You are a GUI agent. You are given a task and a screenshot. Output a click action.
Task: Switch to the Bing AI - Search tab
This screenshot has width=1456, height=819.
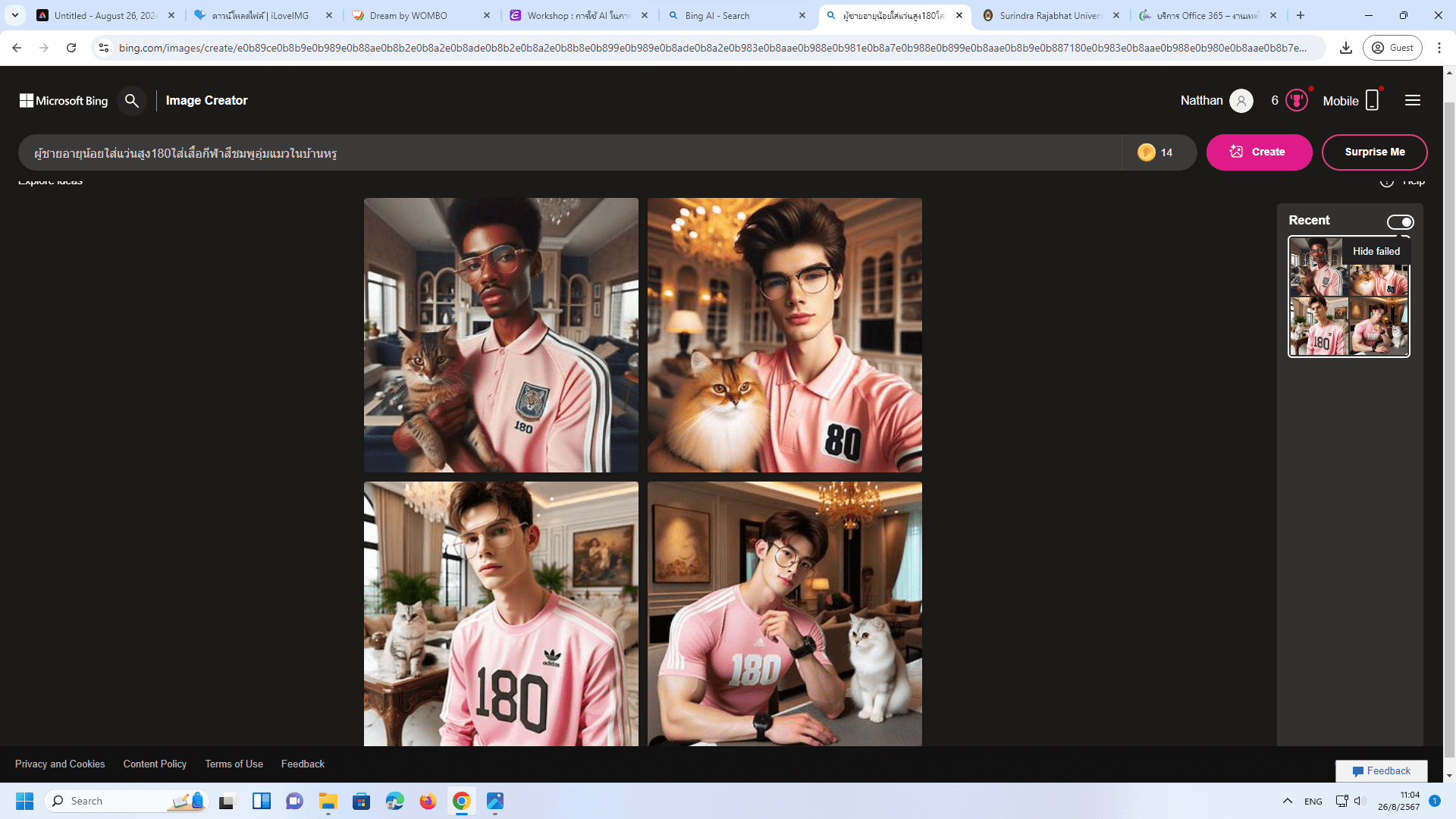click(717, 15)
